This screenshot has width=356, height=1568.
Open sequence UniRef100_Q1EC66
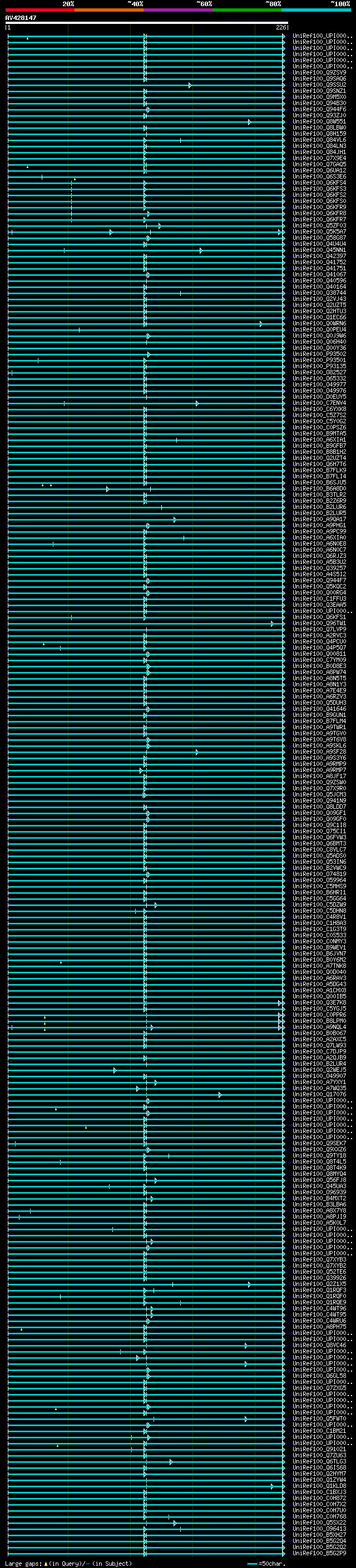point(319,317)
